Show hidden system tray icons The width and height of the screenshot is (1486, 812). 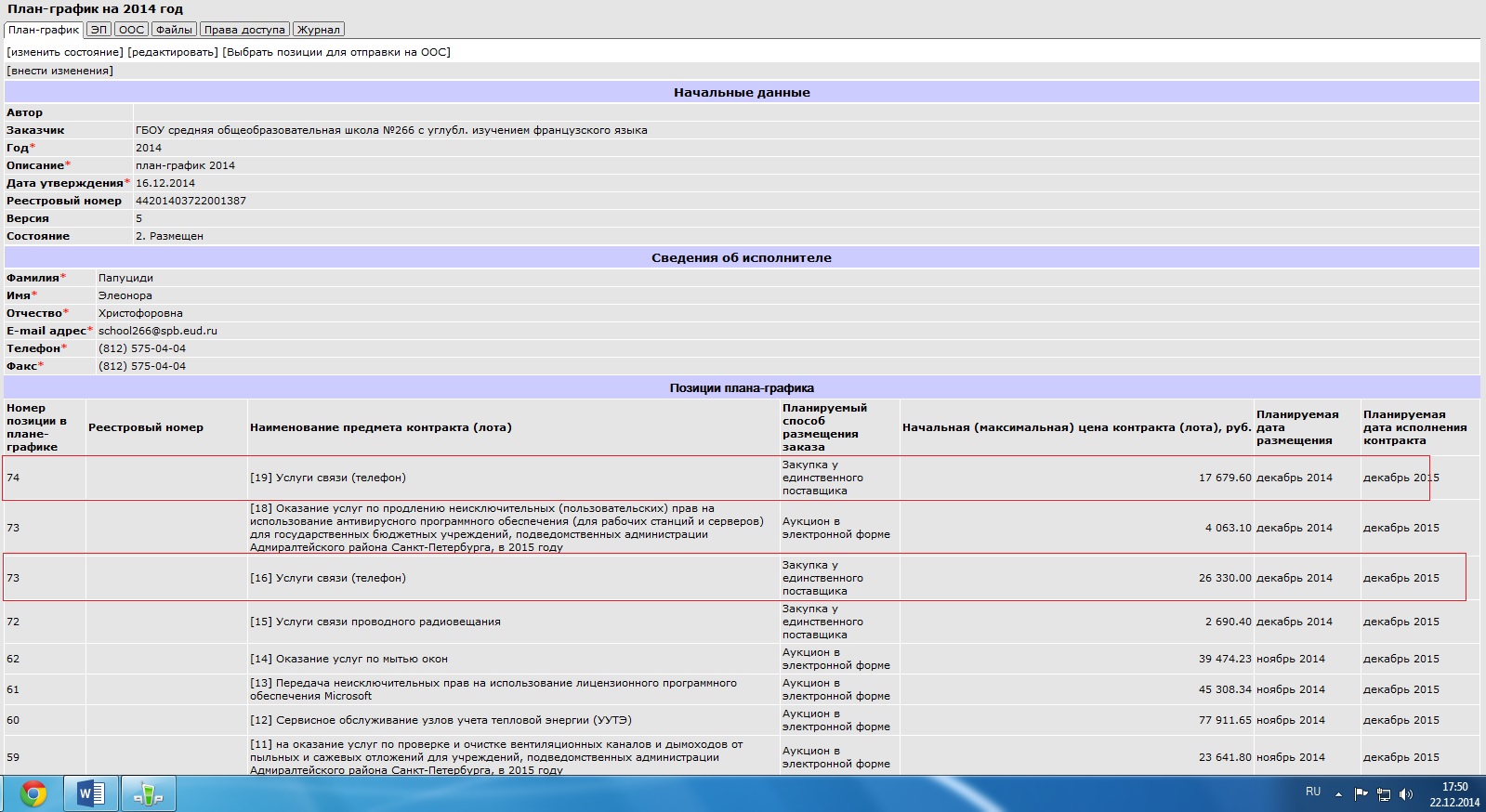click(1338, 794)
